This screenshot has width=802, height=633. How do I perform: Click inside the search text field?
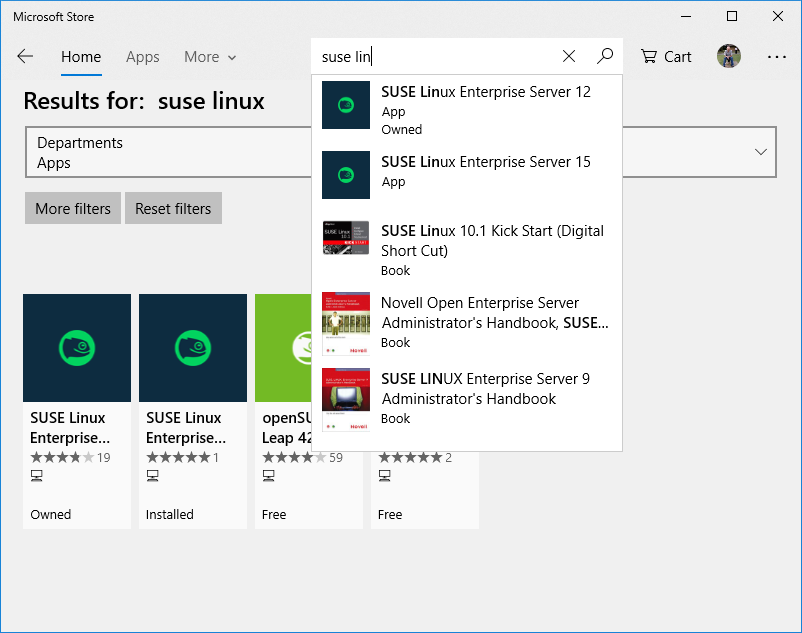tap(437, 56)
